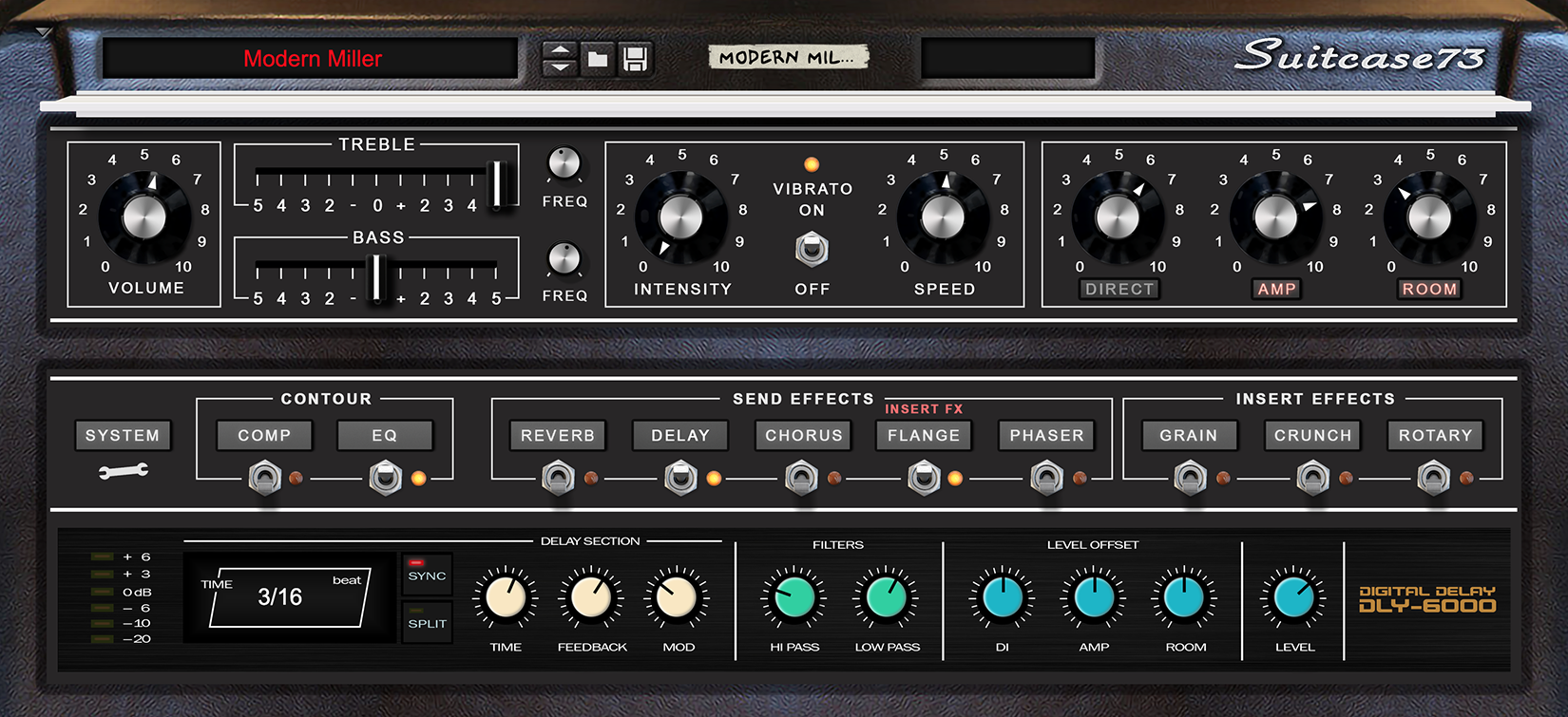
Task: Adjust the Treble slider handle
Action: [495, 184]
